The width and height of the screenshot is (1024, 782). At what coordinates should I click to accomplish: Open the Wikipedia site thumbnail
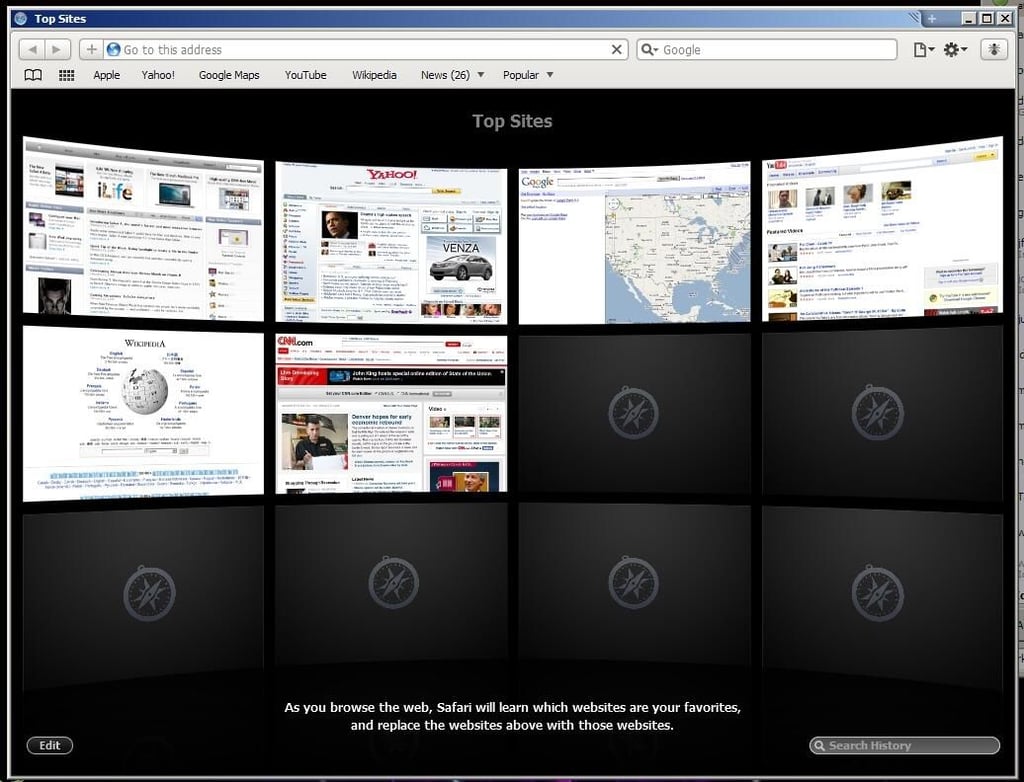[144, 414]
